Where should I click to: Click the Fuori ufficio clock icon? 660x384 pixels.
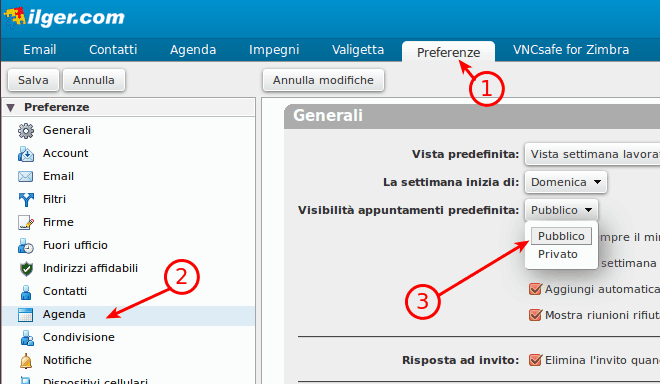26,246
